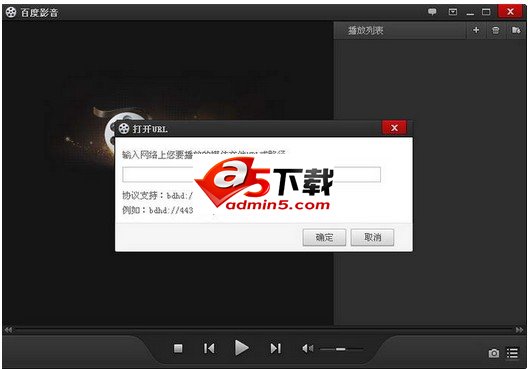Open the main menu dropdown in title bar

point(453,12)
